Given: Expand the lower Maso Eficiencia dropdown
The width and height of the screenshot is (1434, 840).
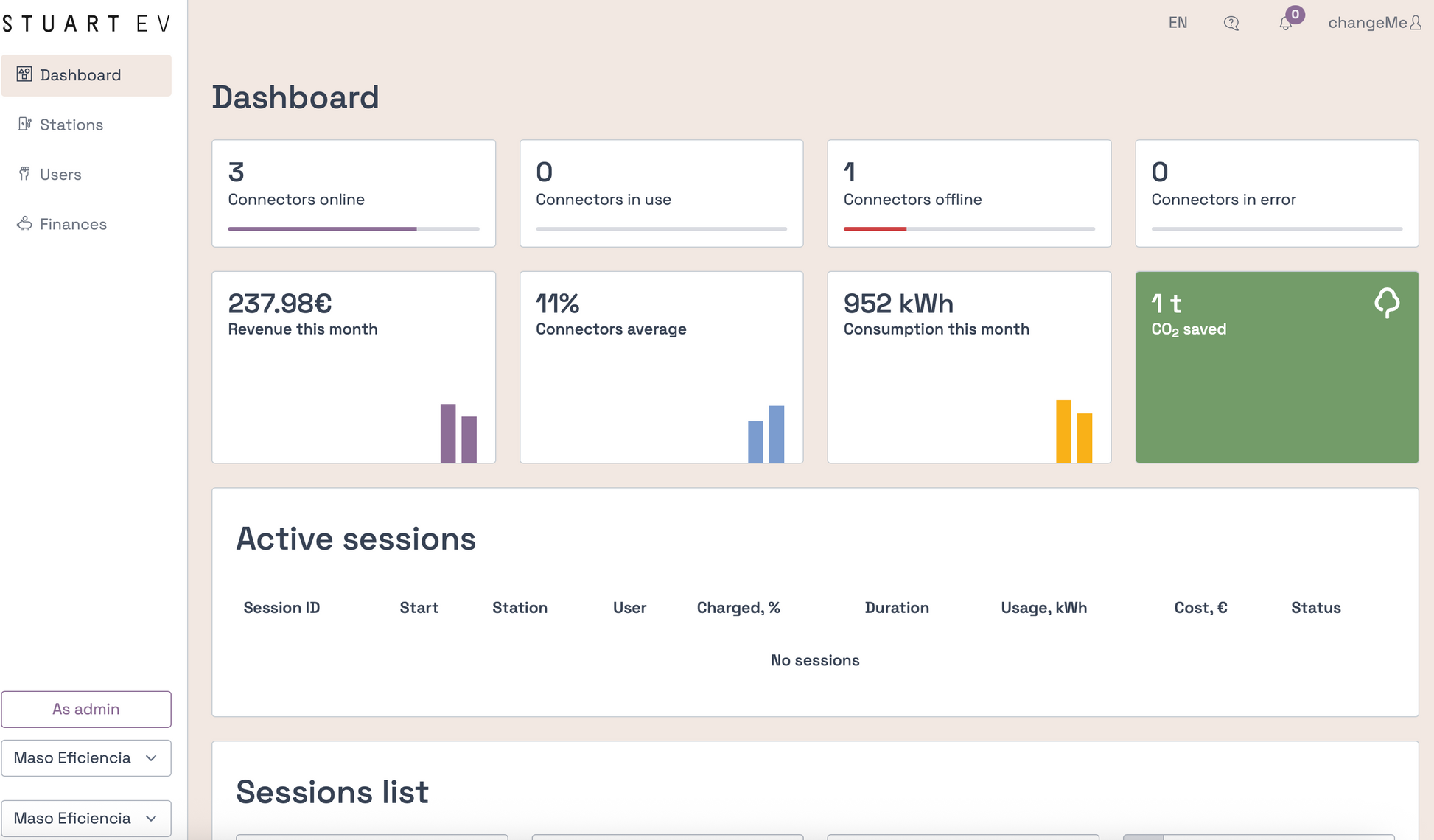Looking at the screenshot, I should click(x=86, y=819).
